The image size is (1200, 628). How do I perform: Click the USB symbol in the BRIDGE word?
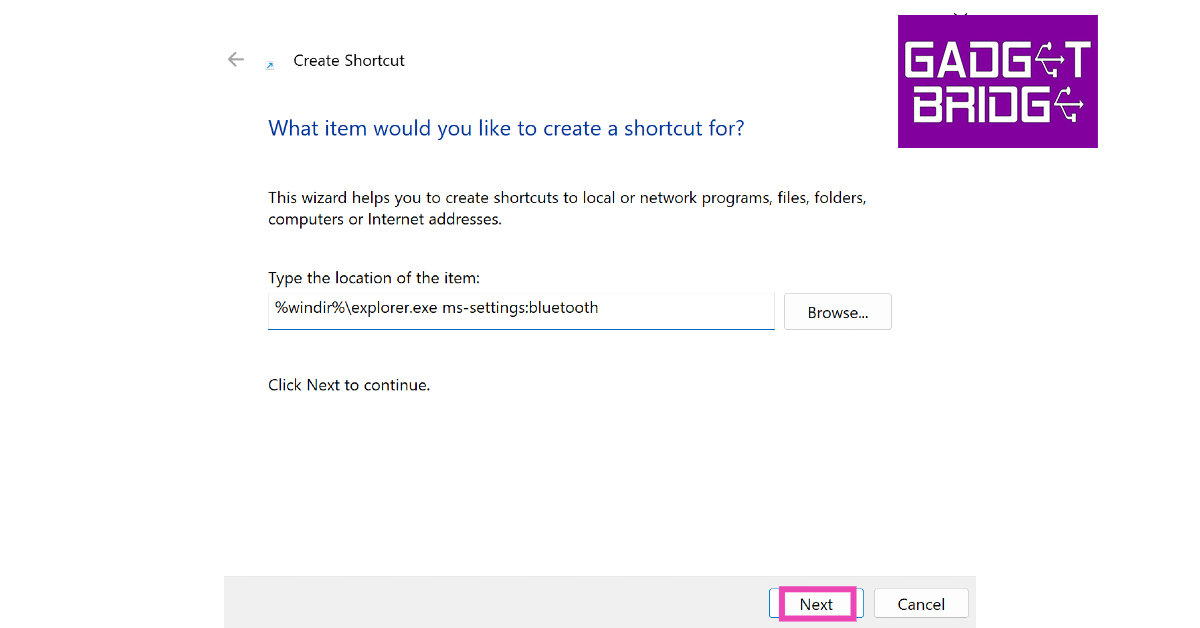click(1068, 103)
